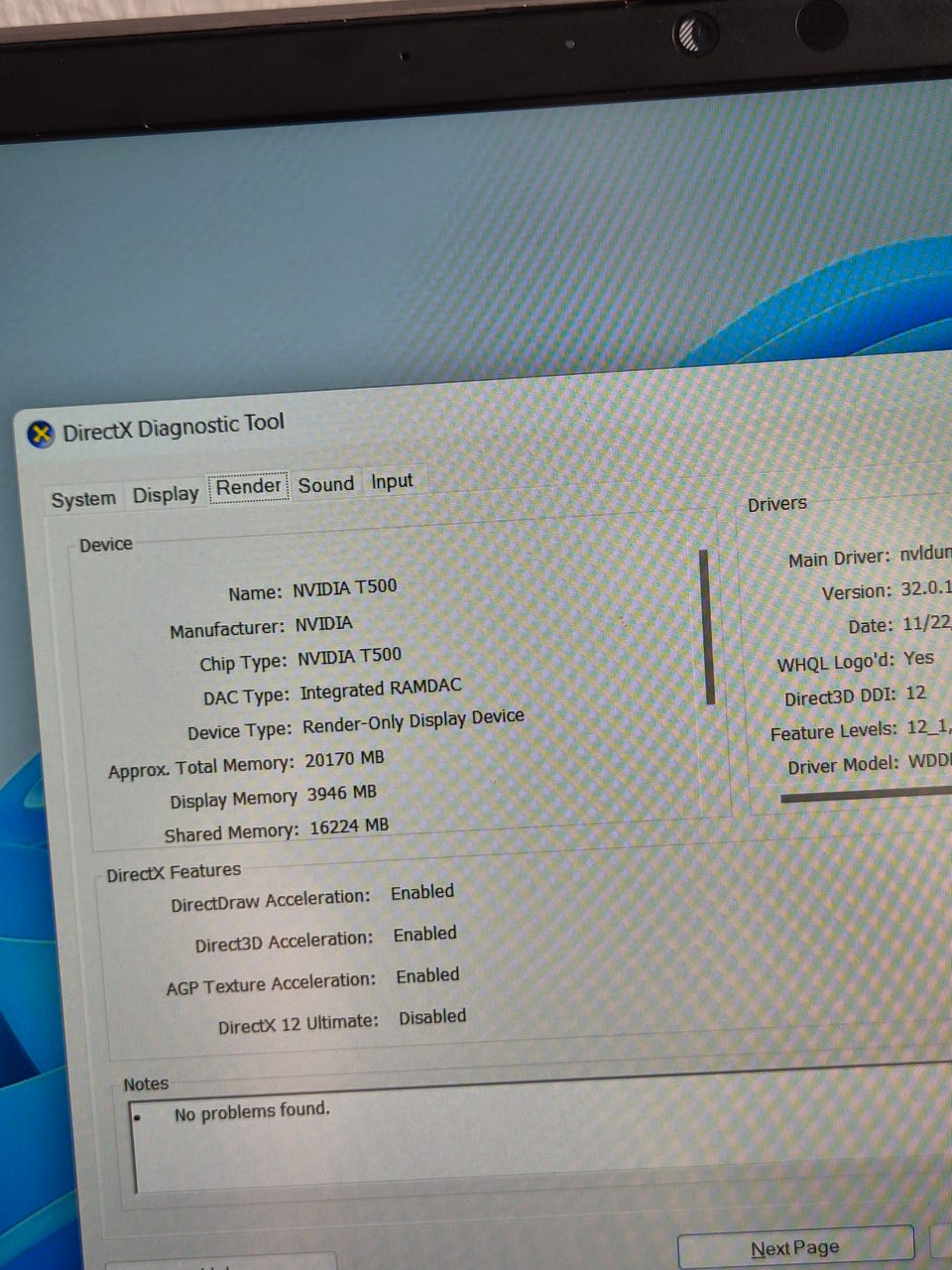Click the Next Page button
This screenshot has width=952, height=1270.
click(795, 1247)
